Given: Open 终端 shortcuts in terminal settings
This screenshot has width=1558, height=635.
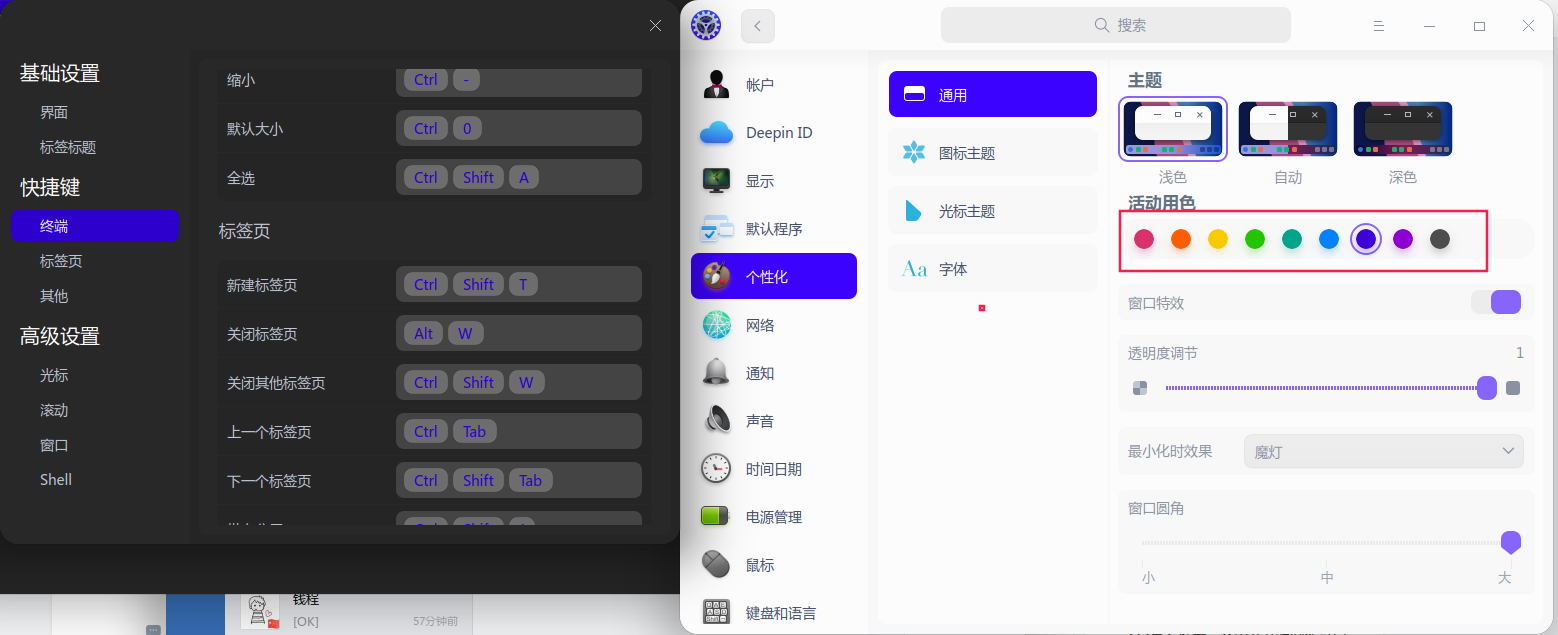Looking at the screenshot, I should (95, 226).
